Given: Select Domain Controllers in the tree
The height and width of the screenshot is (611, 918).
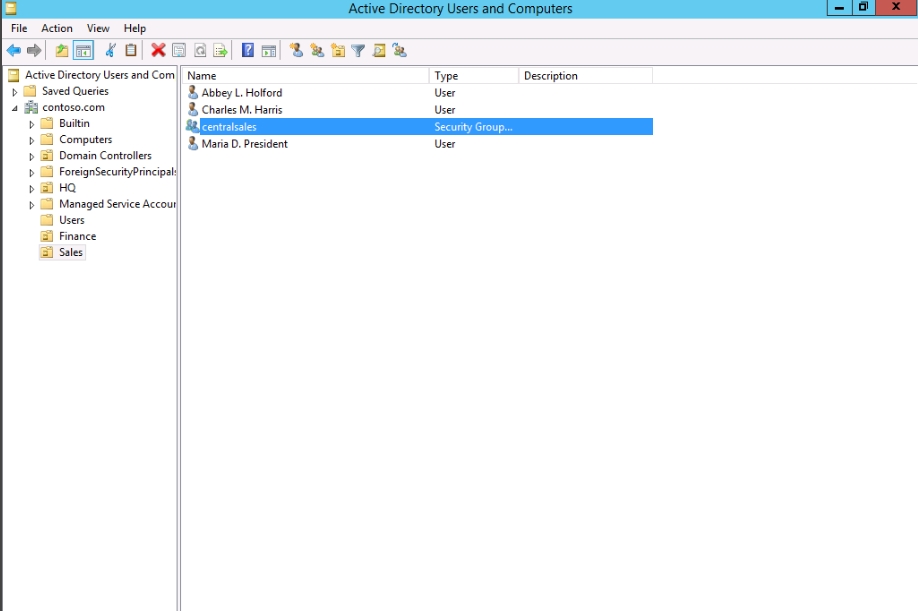Looking at the screenshot, I should click(105, 156).
